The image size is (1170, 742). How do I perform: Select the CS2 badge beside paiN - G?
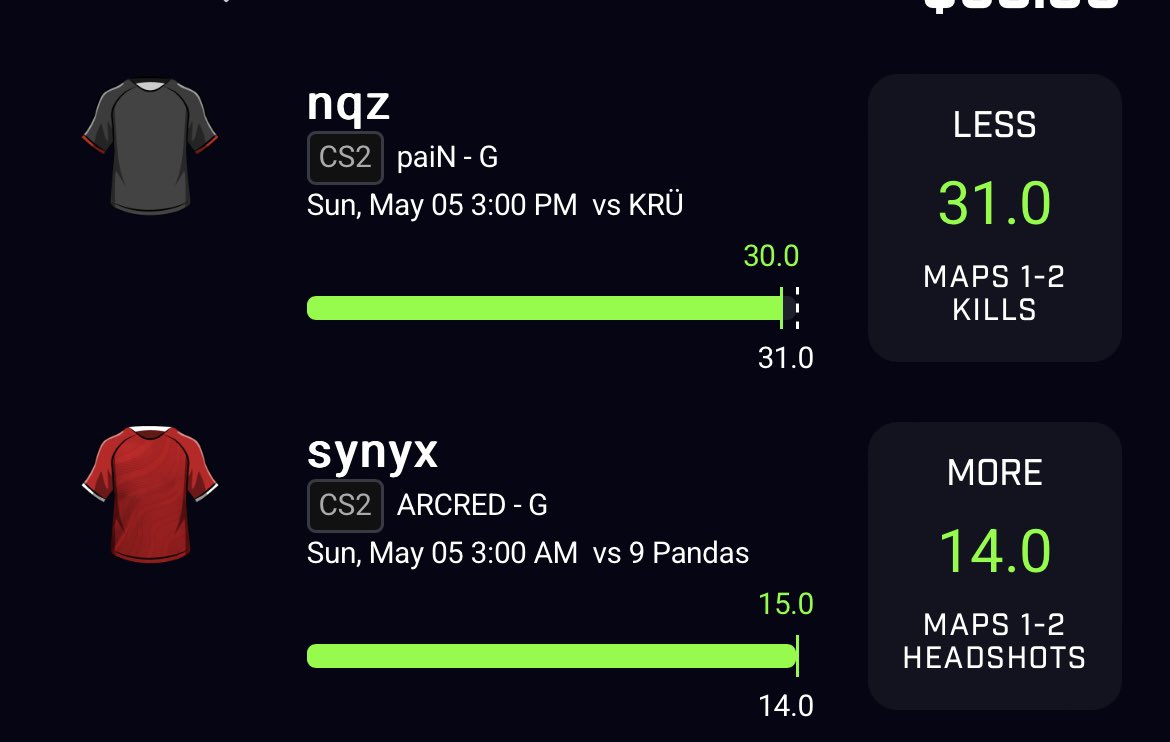(345, 158)
